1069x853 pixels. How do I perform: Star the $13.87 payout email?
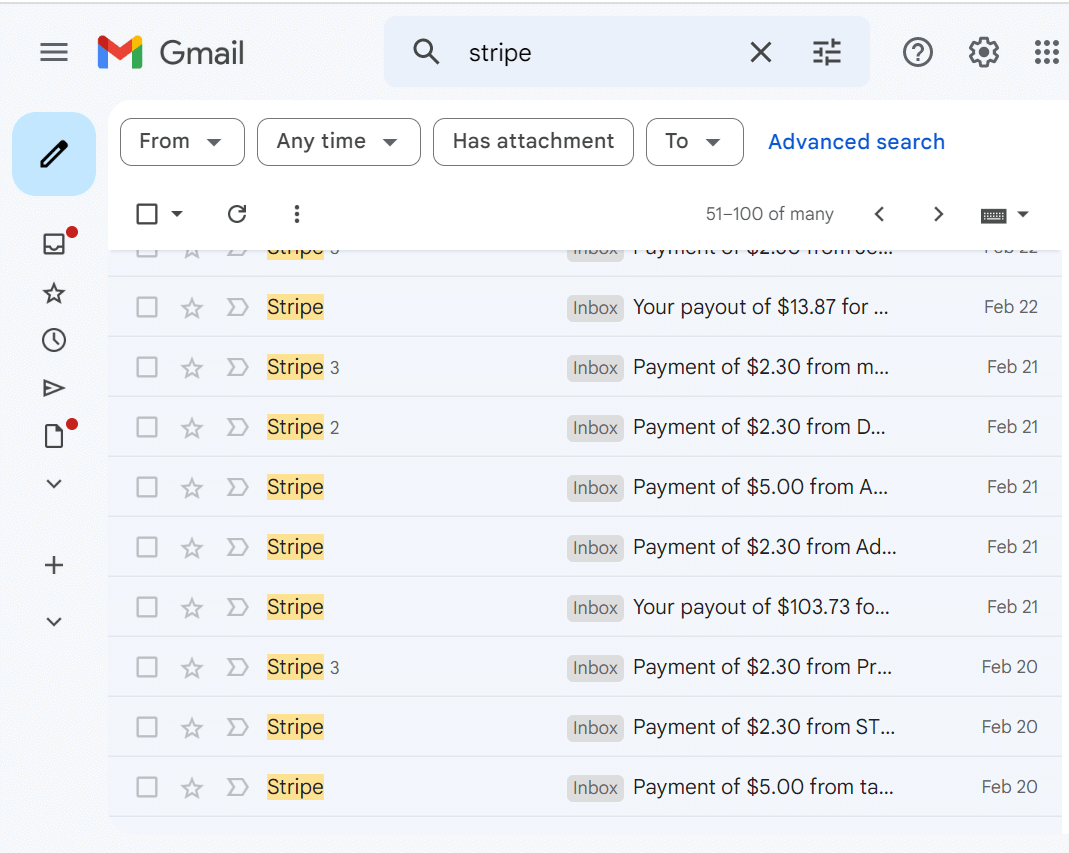point(192,308)
